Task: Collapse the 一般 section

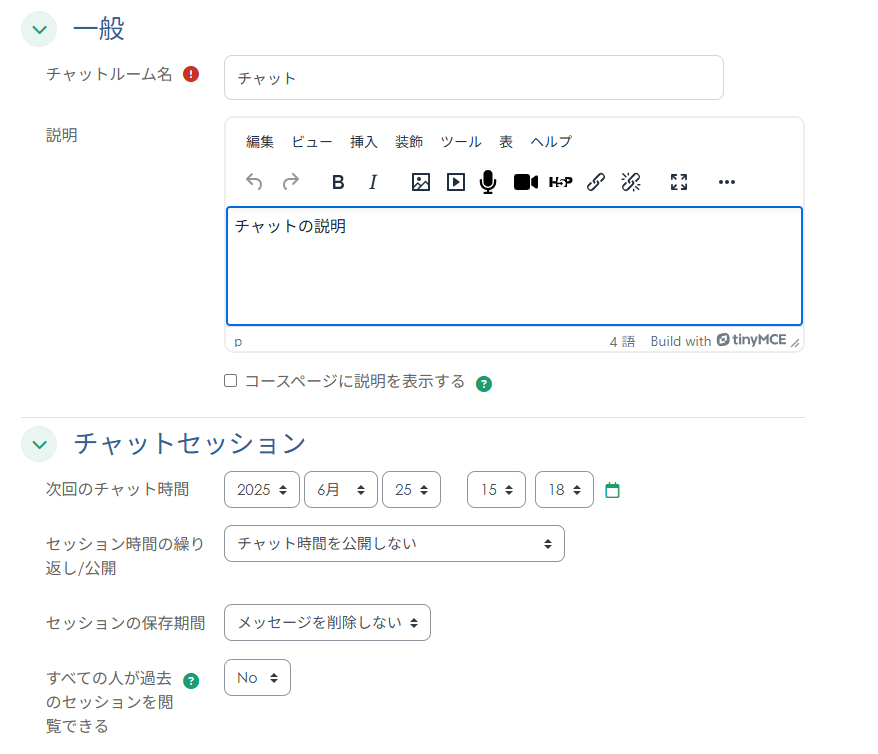Action: coord(38,29)
